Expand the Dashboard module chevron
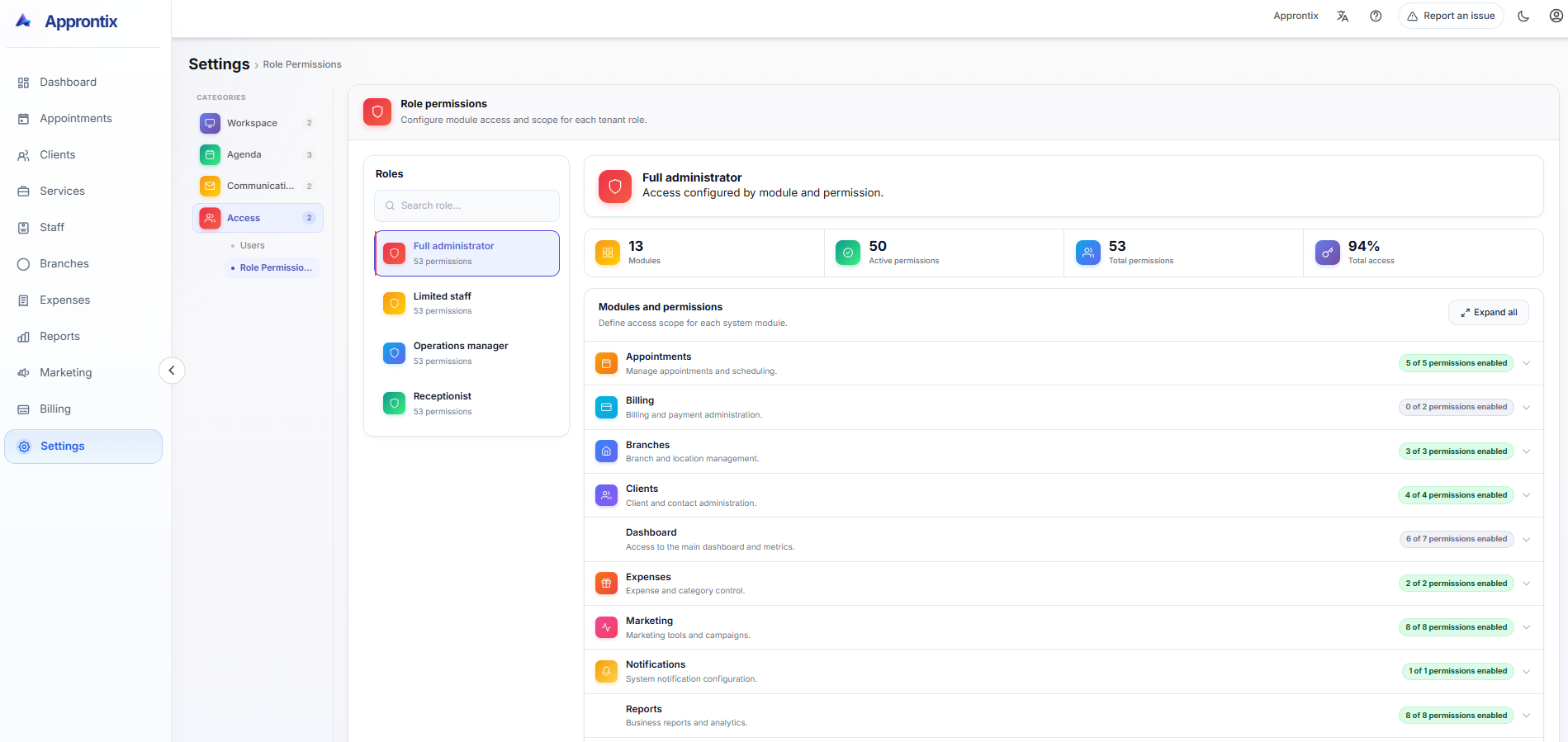The width and height of the screenshot is (1568, 742). [1527, 539]
